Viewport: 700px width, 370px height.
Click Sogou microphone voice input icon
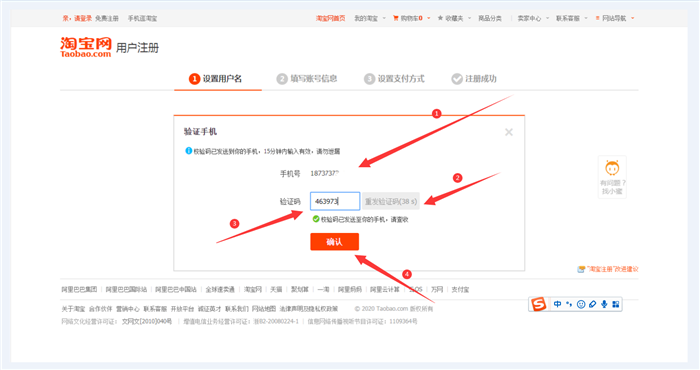(x=604, y=304)
